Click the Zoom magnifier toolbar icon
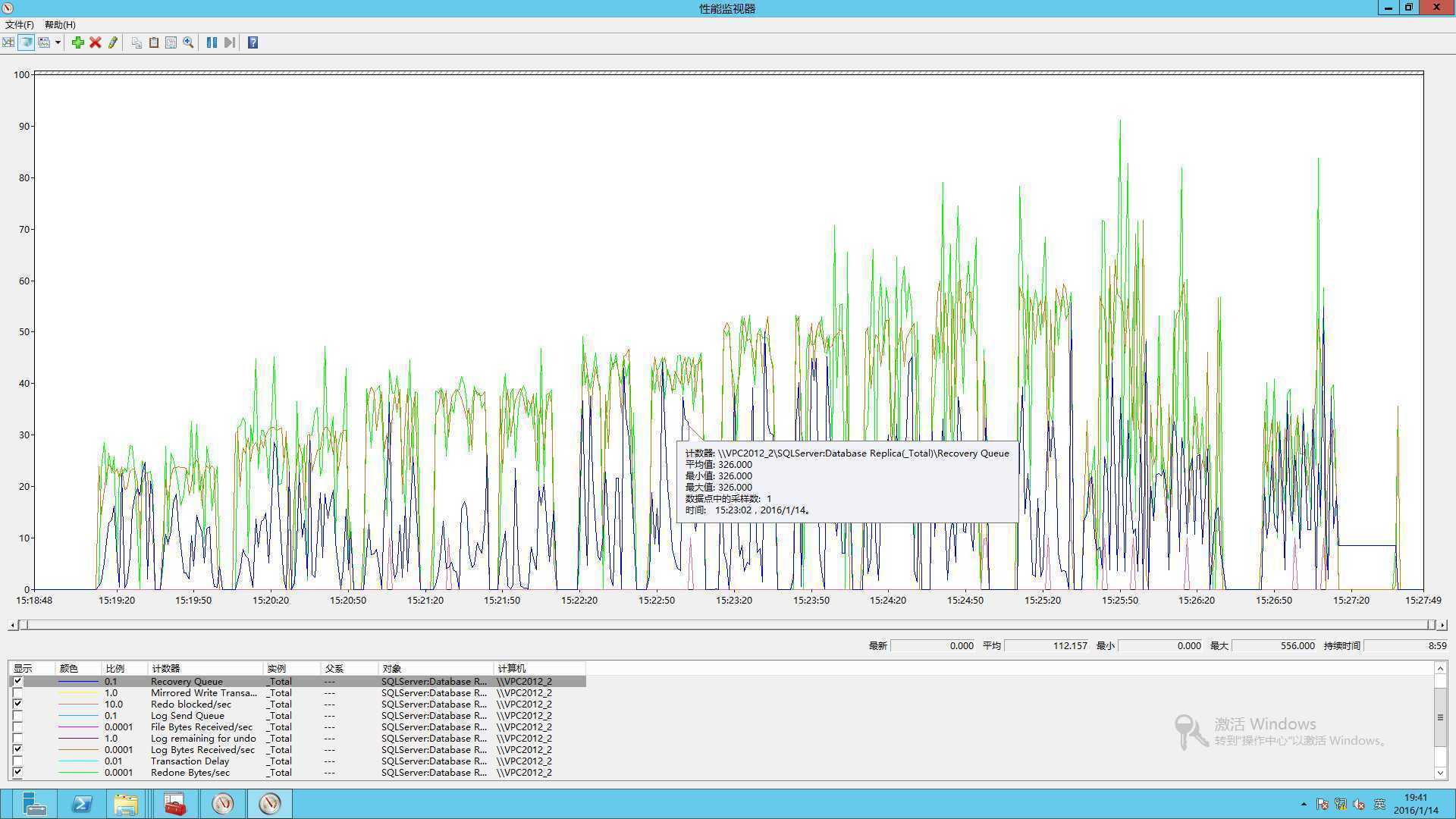1456x819 pixels. (x=188, y=42)
